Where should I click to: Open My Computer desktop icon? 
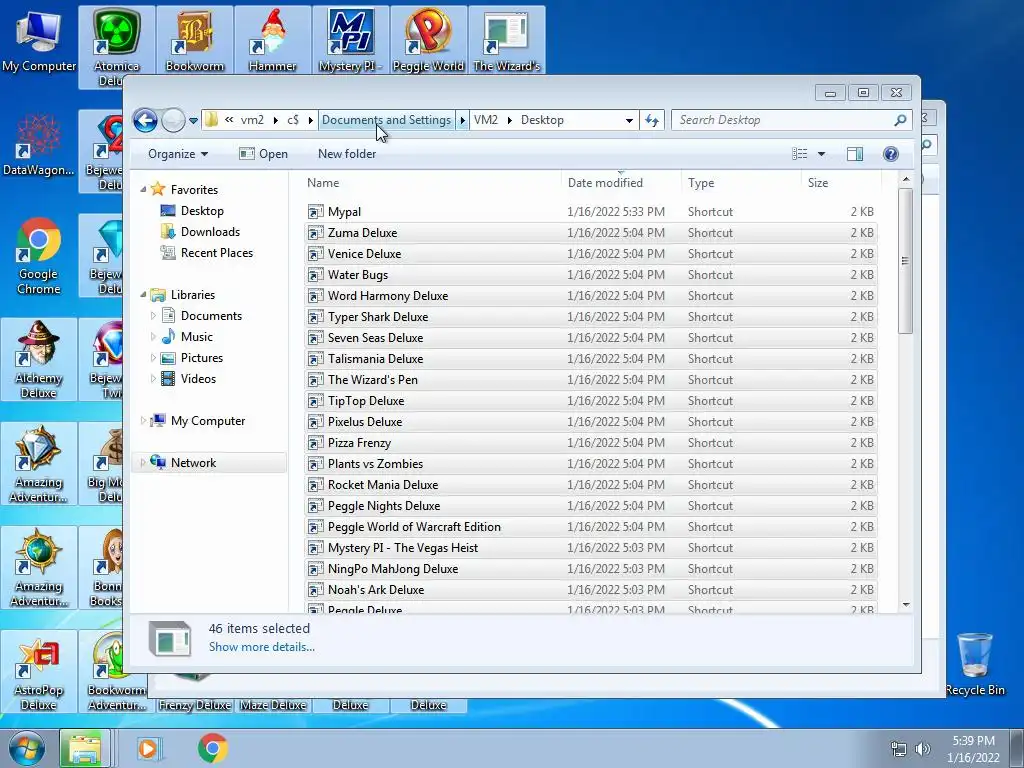(39, 40)
